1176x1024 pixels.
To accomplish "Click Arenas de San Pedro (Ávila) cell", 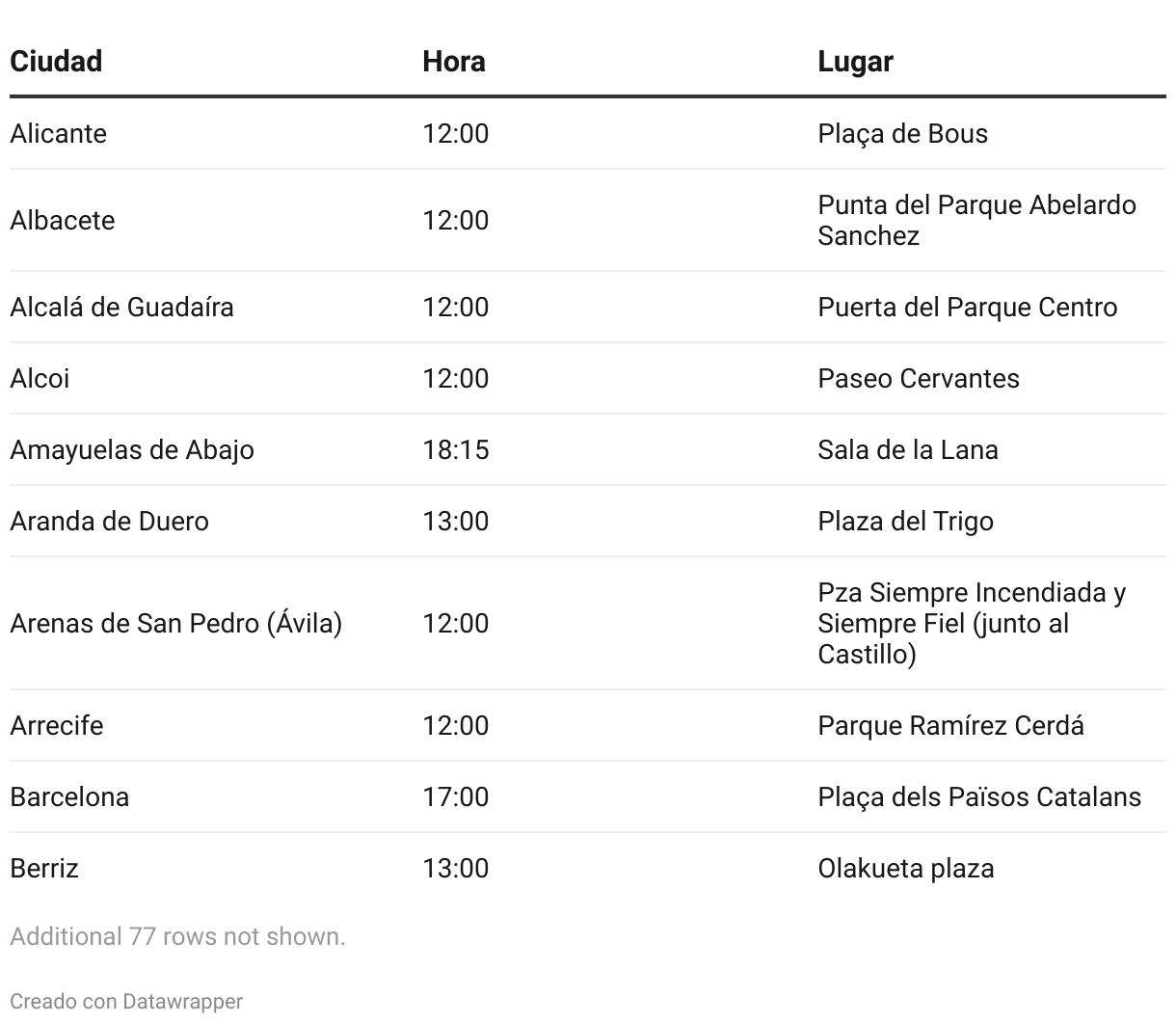I will click(175, 623).
